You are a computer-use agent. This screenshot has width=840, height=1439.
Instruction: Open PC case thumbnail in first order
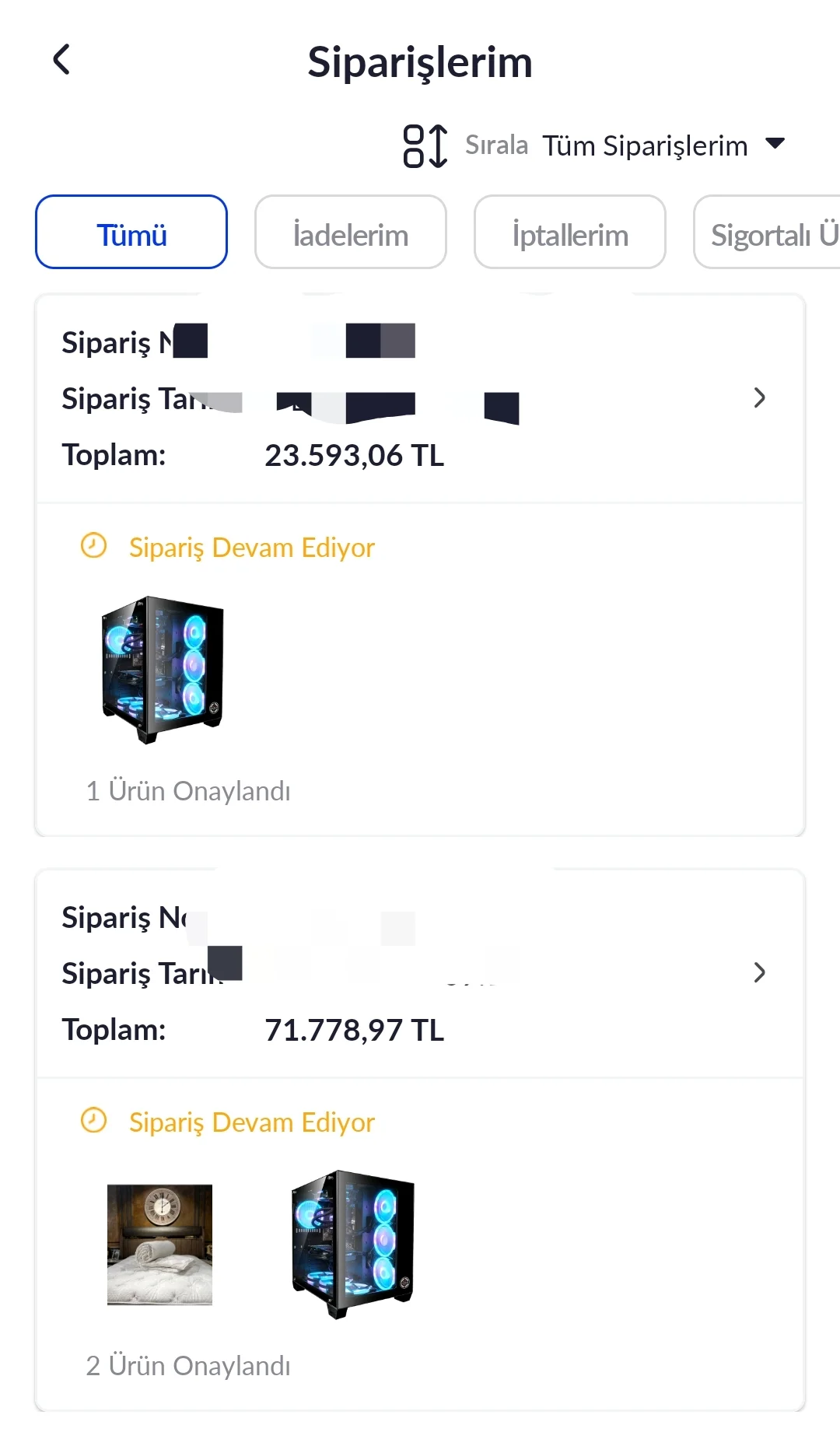point(162,670)
